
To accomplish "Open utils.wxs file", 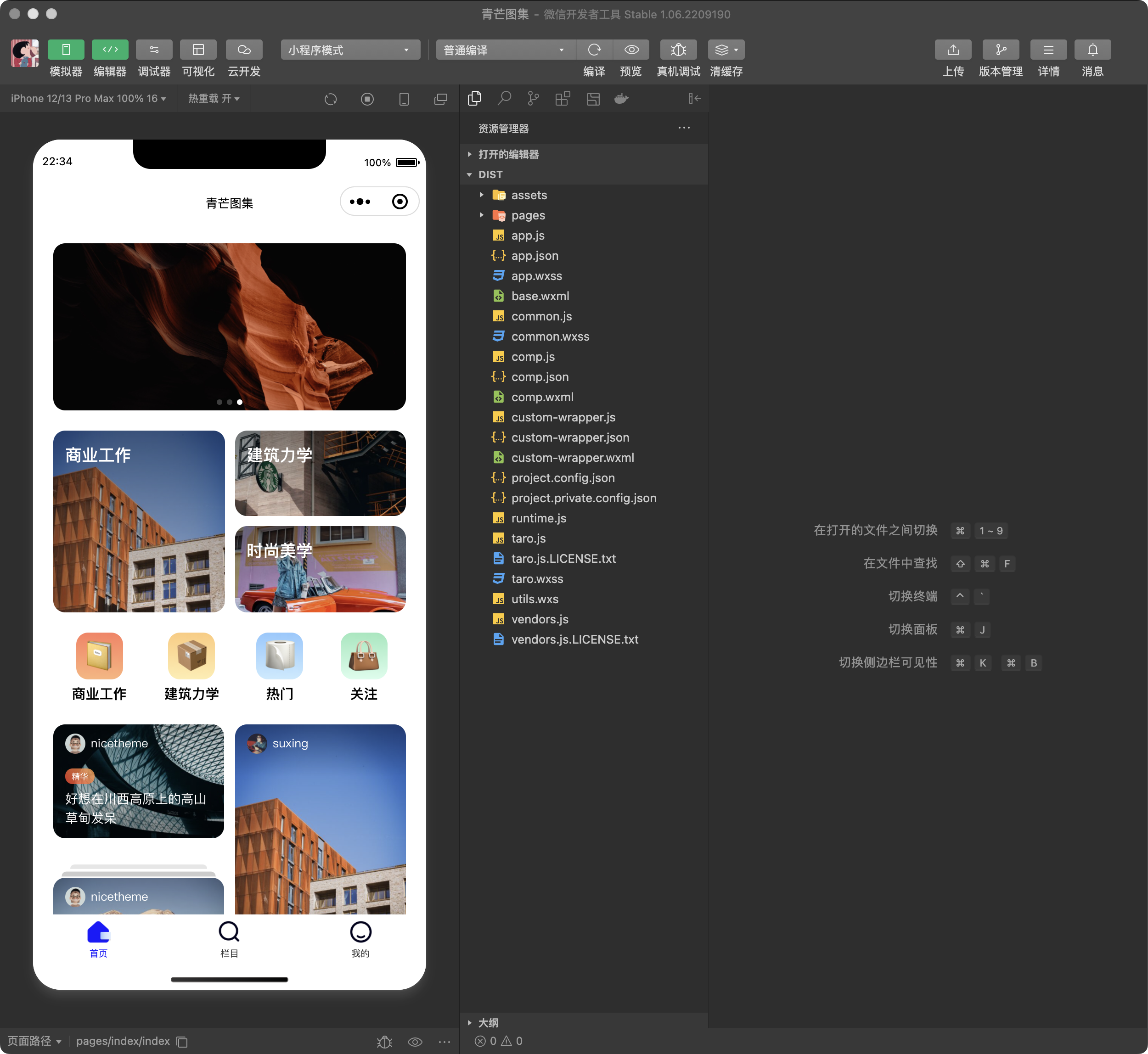I will tap(584, 599).
